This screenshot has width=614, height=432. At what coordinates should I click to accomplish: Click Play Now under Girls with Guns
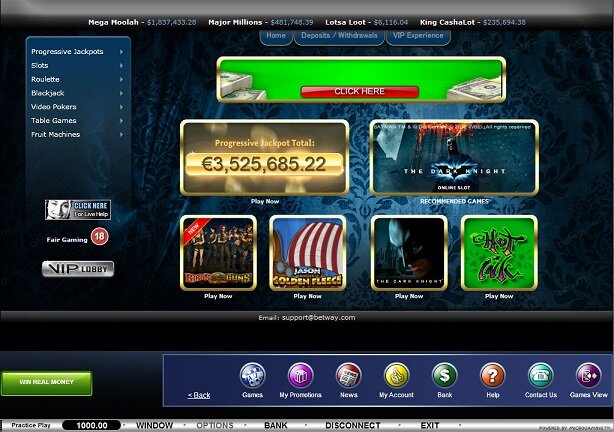point(218,296)
